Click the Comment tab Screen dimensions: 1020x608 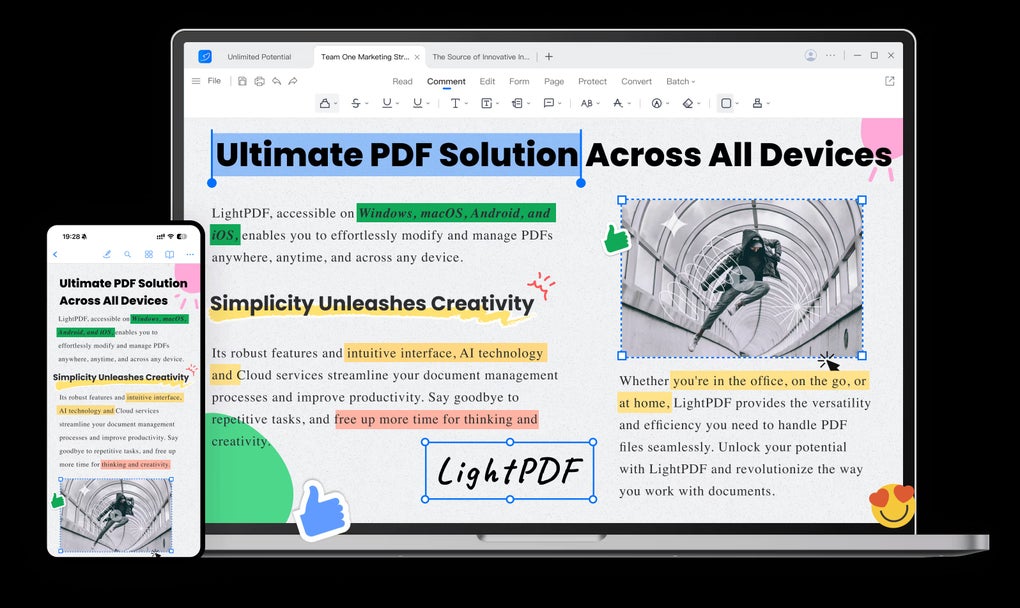pyautogui.click(x=446, y=81)
